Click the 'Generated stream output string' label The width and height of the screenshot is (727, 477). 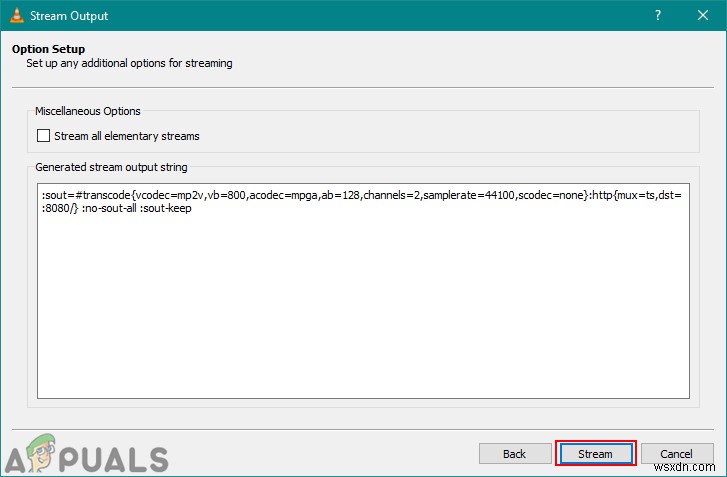pyautogui.click(x=111, y=167)
